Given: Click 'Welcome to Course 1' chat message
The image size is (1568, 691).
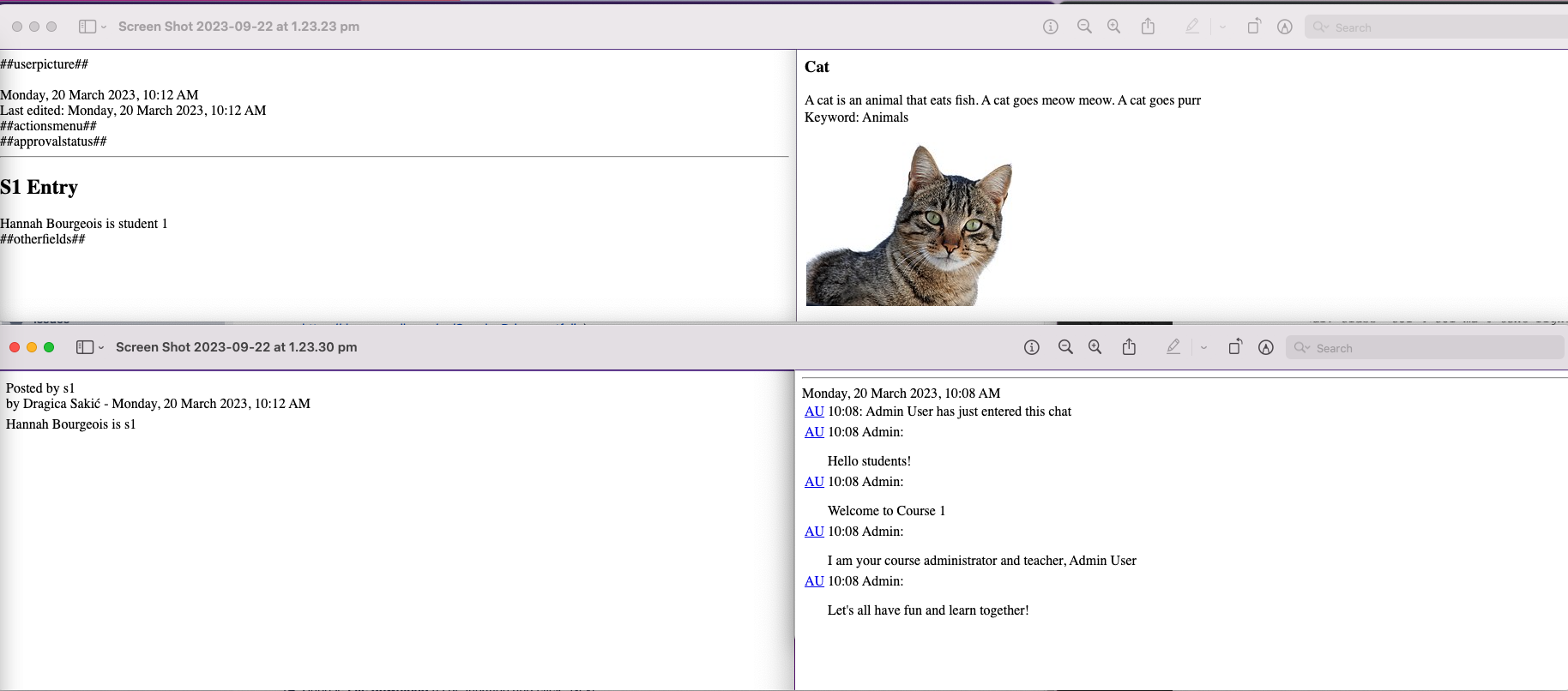Looking at the screenshot, I should tap(886, 511).
